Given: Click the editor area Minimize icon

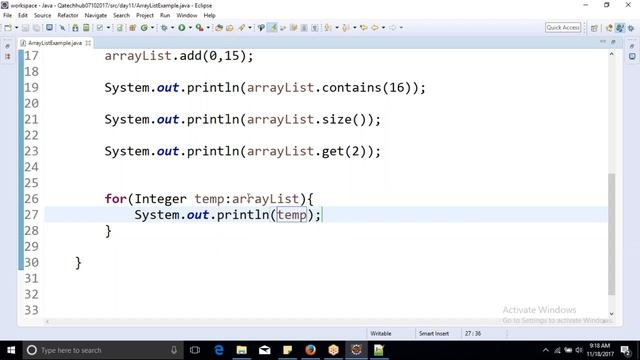Looking at the screenshot, I should coord(603,42).
